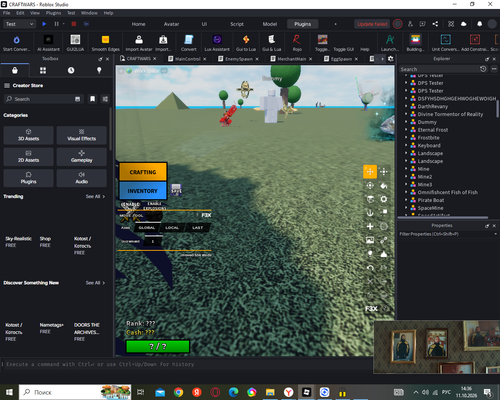Expand the Keyboard tree item

coord(406,145)
